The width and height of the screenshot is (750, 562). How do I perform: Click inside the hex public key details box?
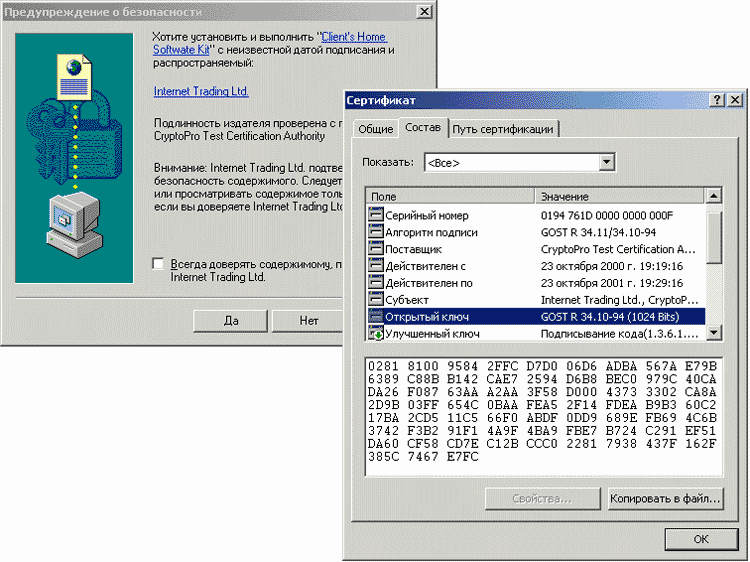pos(543,416)
